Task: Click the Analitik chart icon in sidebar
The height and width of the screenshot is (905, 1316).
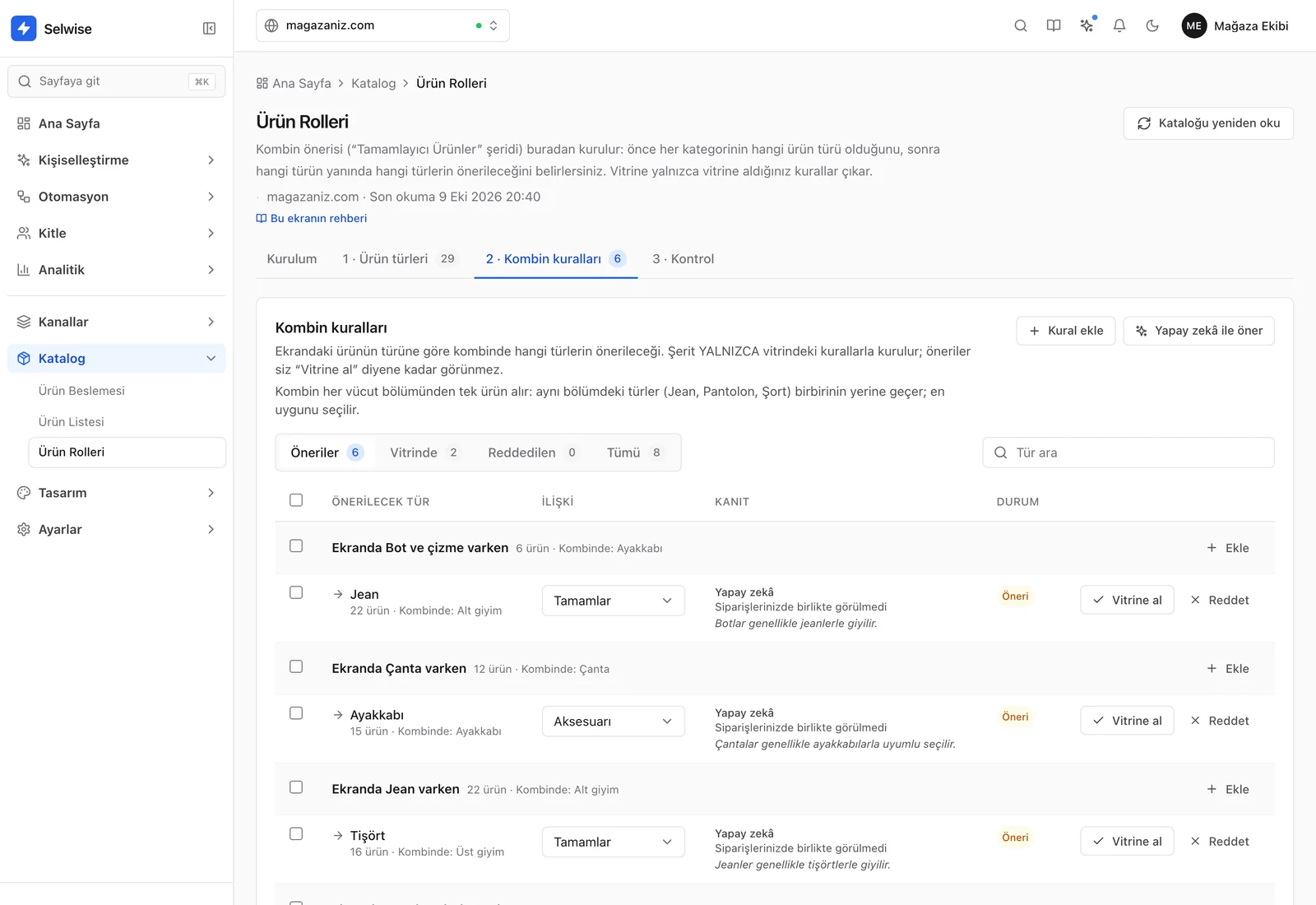Action: (24, 270)
